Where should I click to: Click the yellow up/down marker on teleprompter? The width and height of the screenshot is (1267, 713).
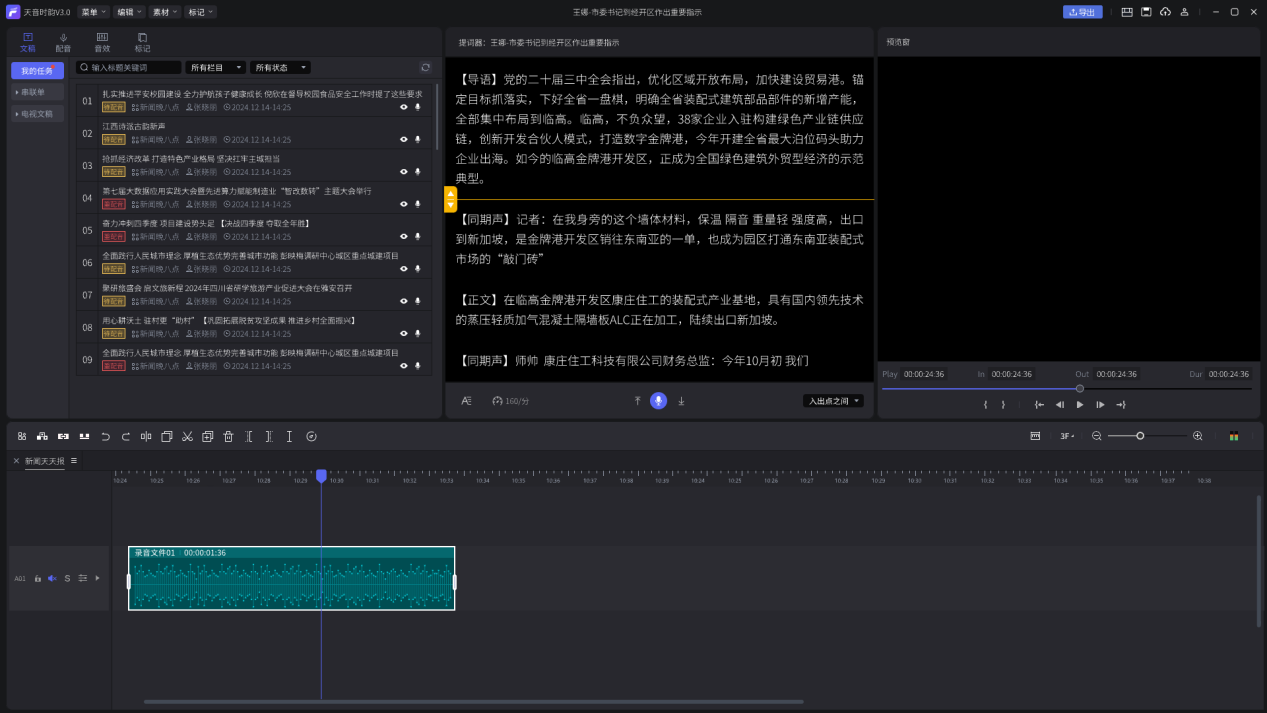click(450, 199)
